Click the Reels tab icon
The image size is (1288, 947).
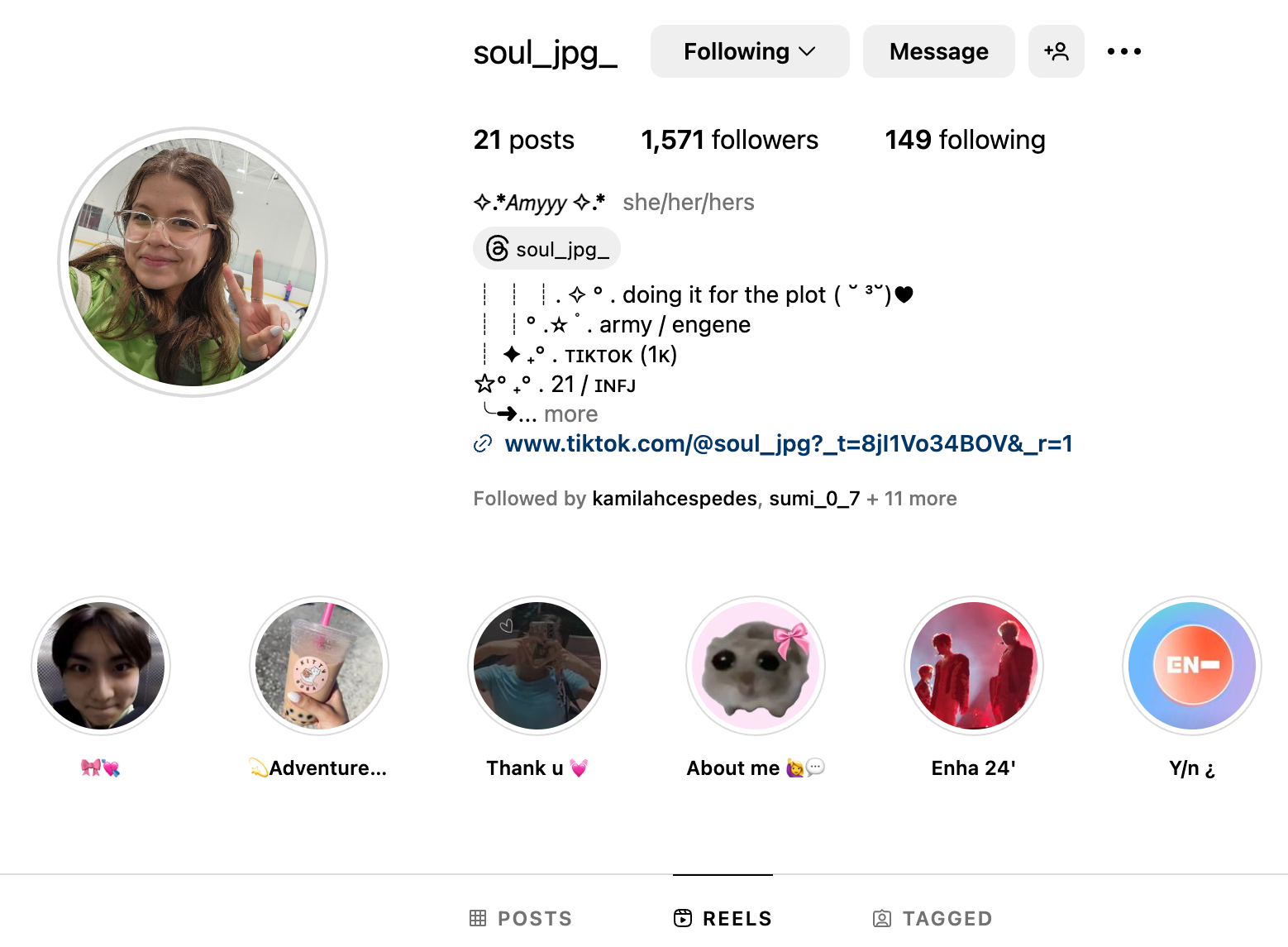[x=683, y=918]
